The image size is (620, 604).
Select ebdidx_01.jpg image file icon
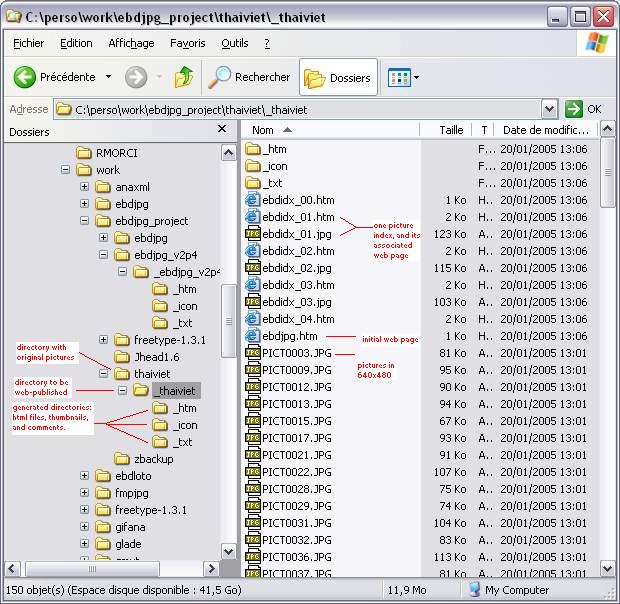tap(252, 234)
